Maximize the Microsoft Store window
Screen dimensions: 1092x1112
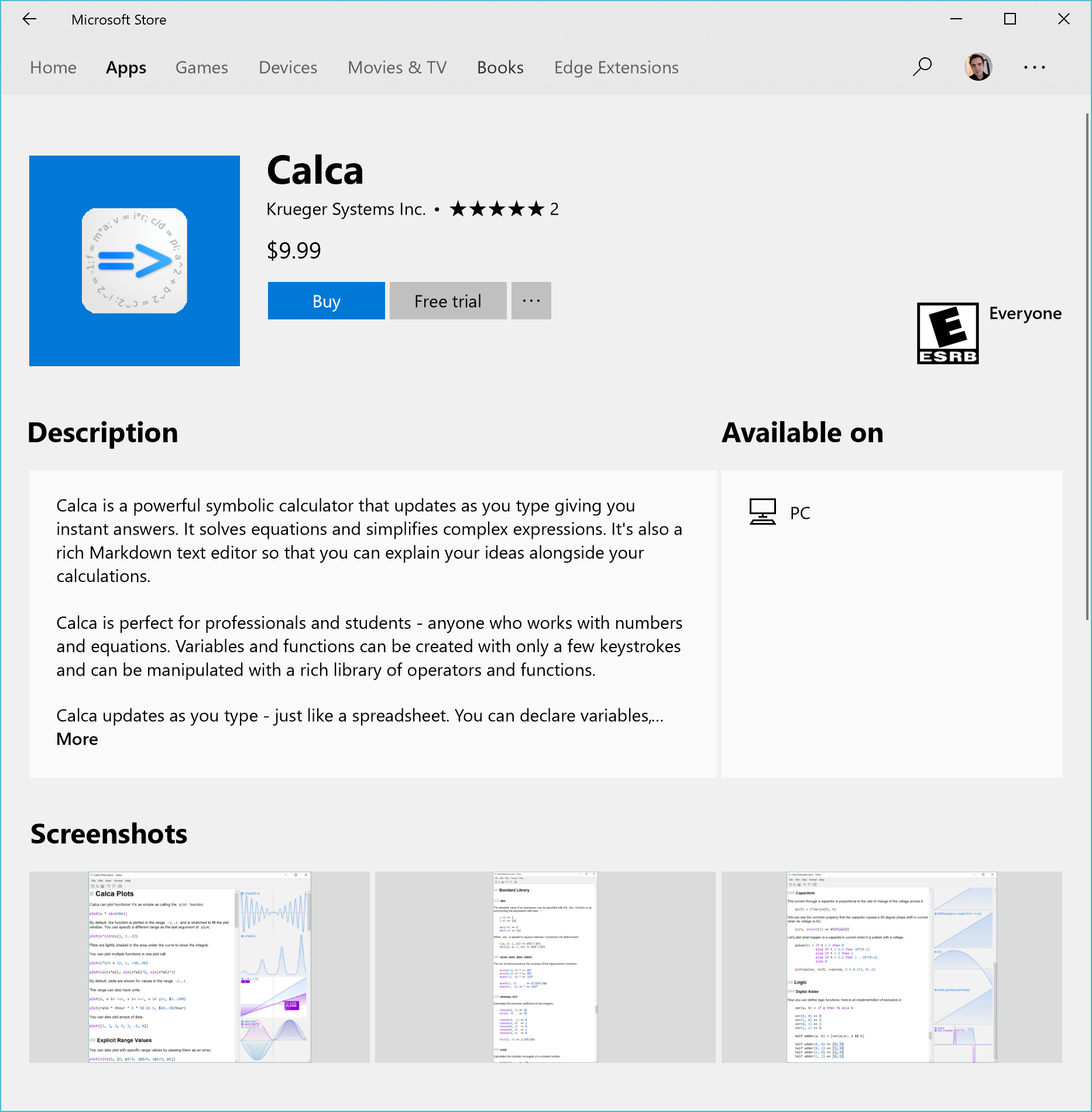(x=1010, y=19)
